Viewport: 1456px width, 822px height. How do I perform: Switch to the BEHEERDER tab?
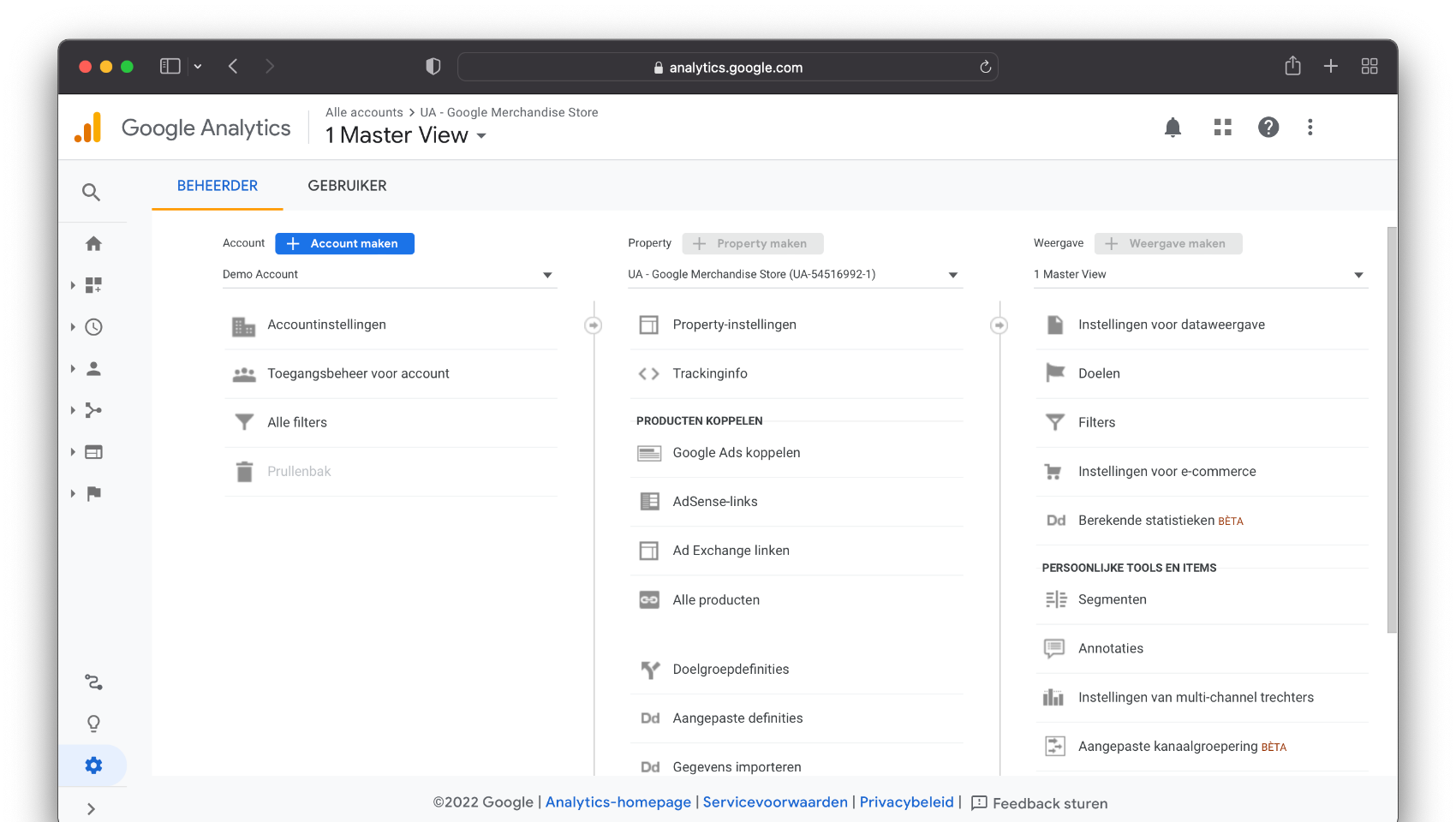pos(218,186)
